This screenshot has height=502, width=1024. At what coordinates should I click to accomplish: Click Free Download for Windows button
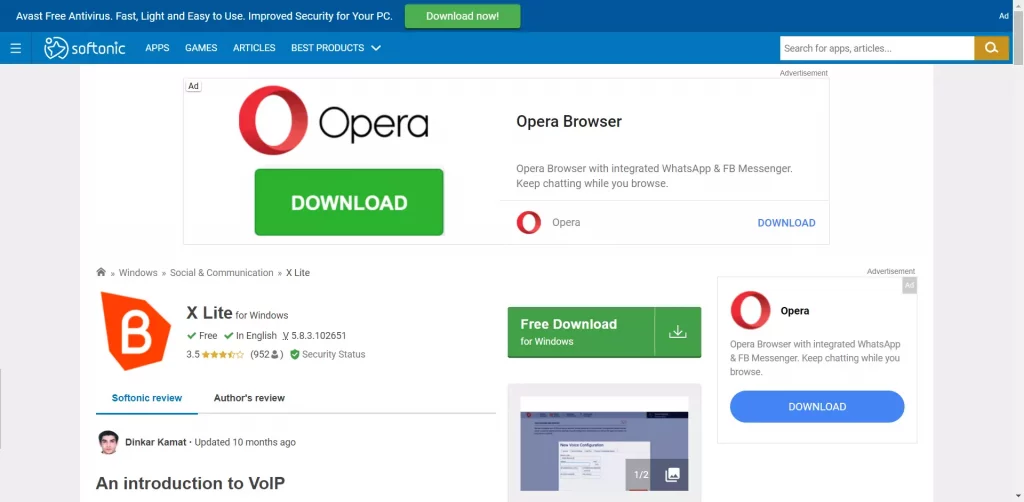604,332
